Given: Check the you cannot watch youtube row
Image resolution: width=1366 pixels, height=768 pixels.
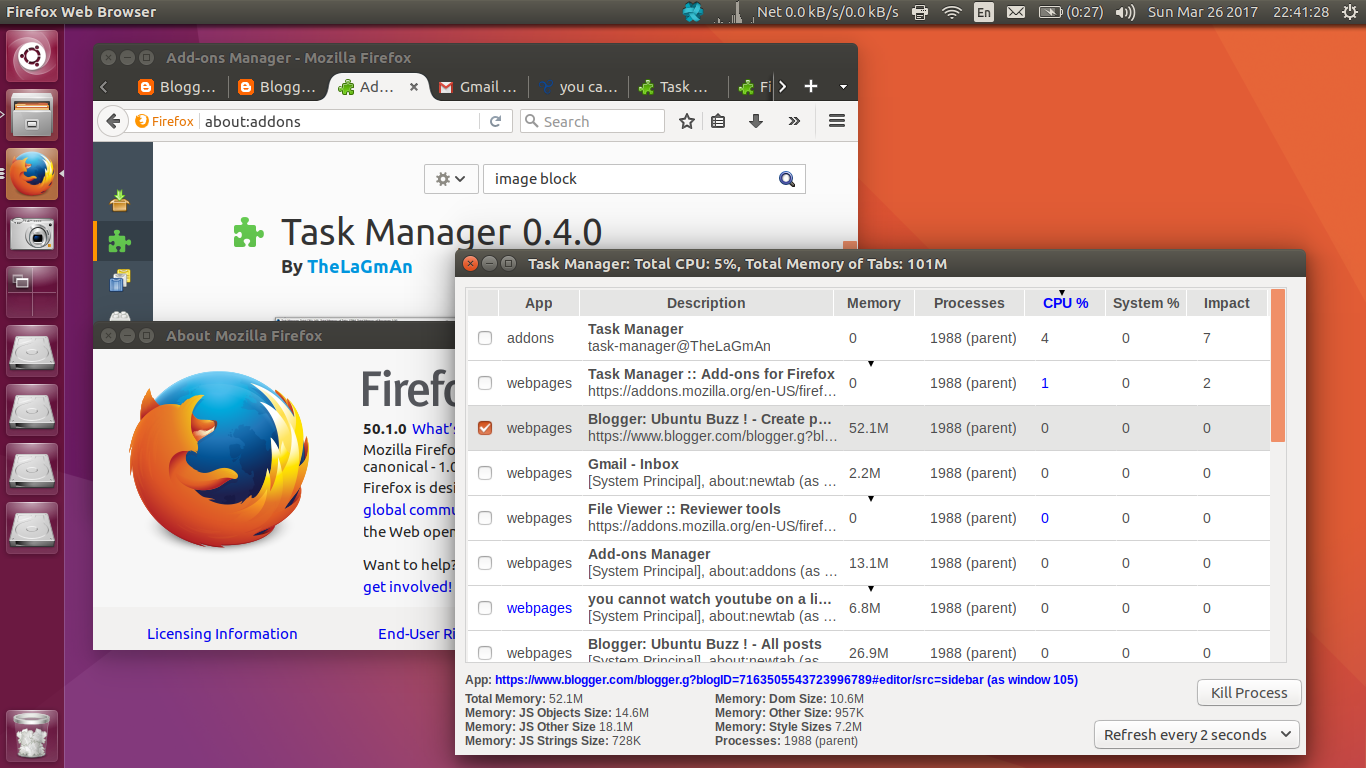Looking at the screenshot, I should (x=485, y=608).
